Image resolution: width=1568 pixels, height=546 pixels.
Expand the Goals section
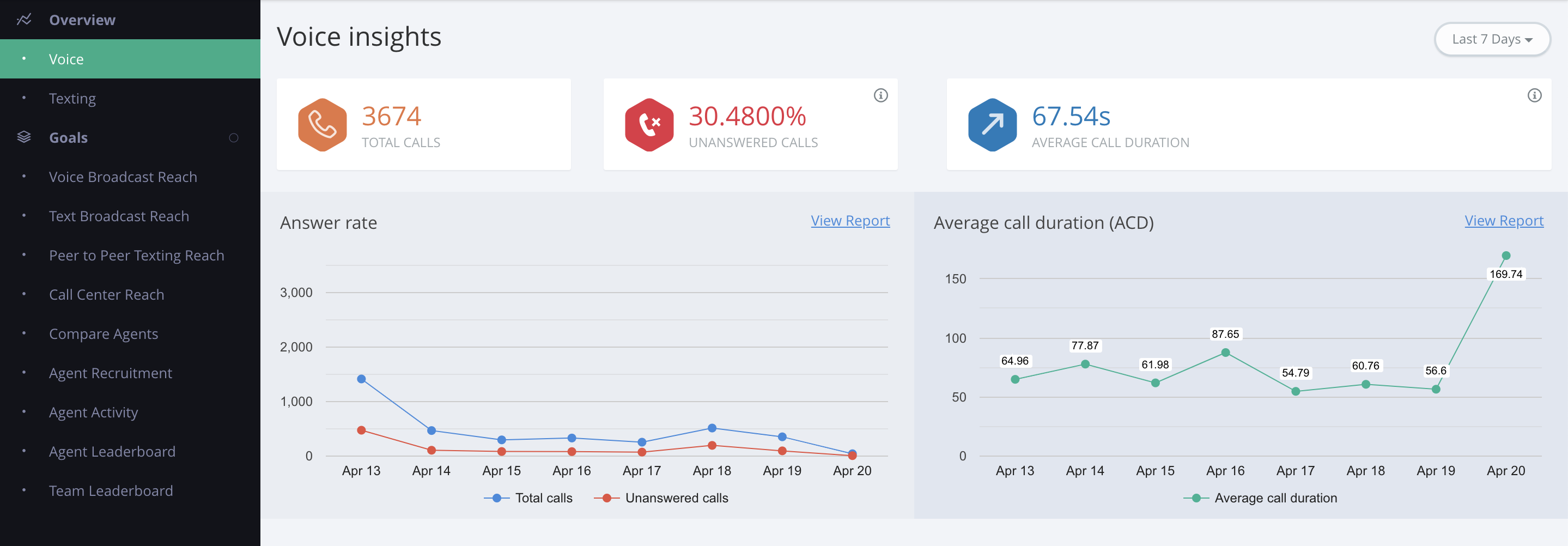[x=68, y=137]
